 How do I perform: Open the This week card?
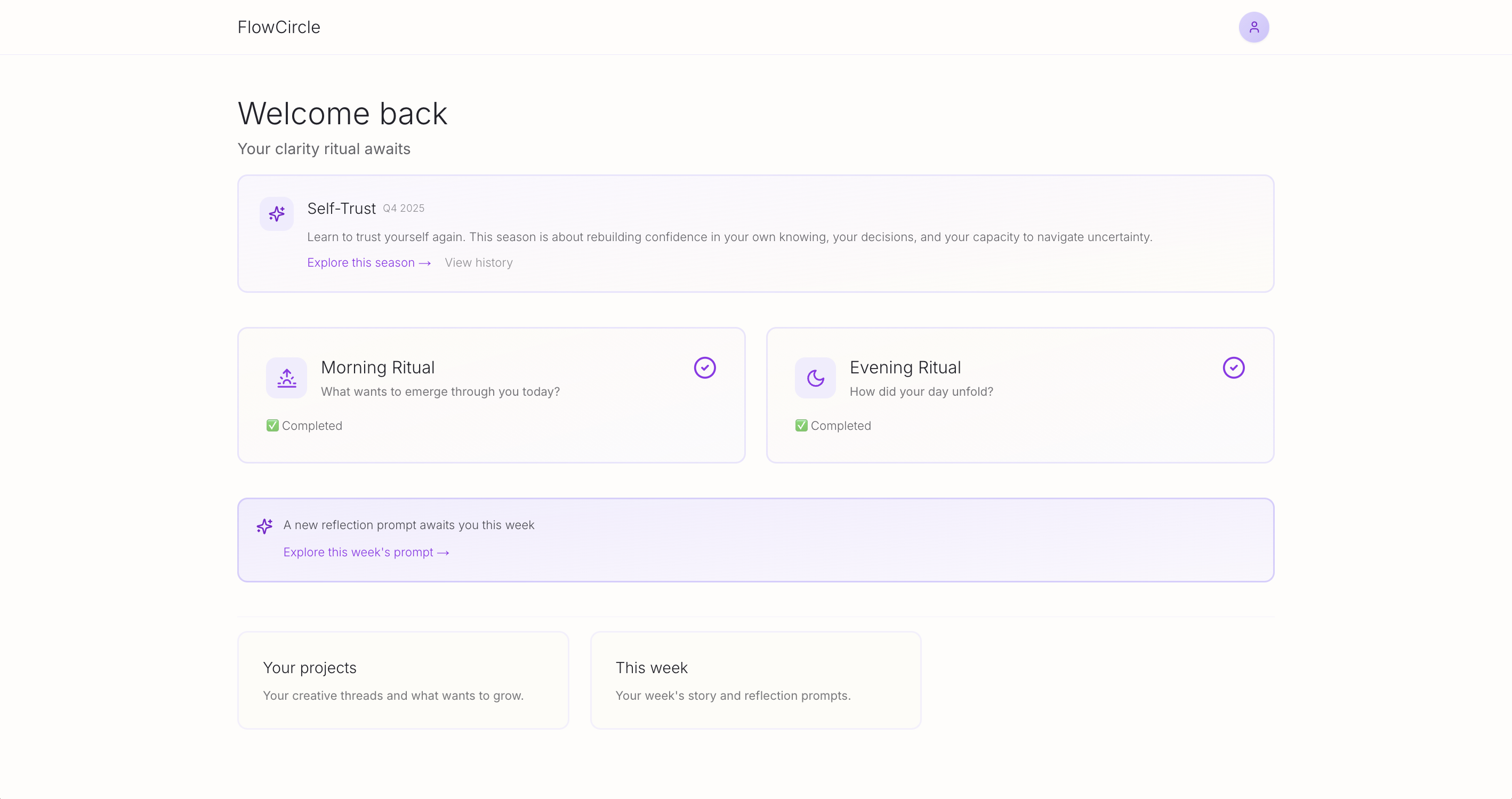pos(755,680)
